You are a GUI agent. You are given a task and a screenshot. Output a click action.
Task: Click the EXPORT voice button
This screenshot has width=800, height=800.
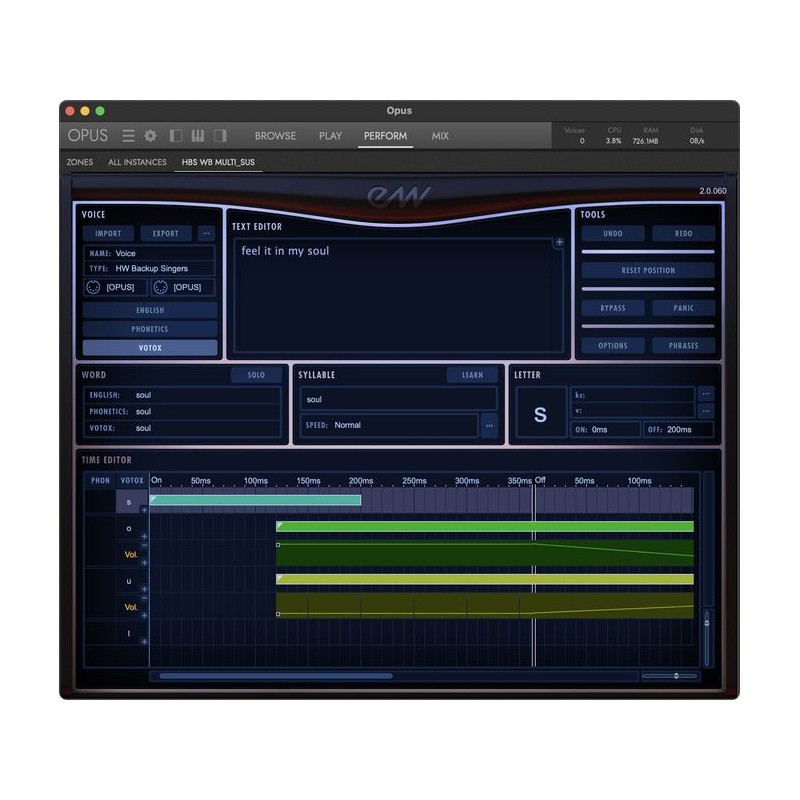pyautogui.click(x=166, y=233)
